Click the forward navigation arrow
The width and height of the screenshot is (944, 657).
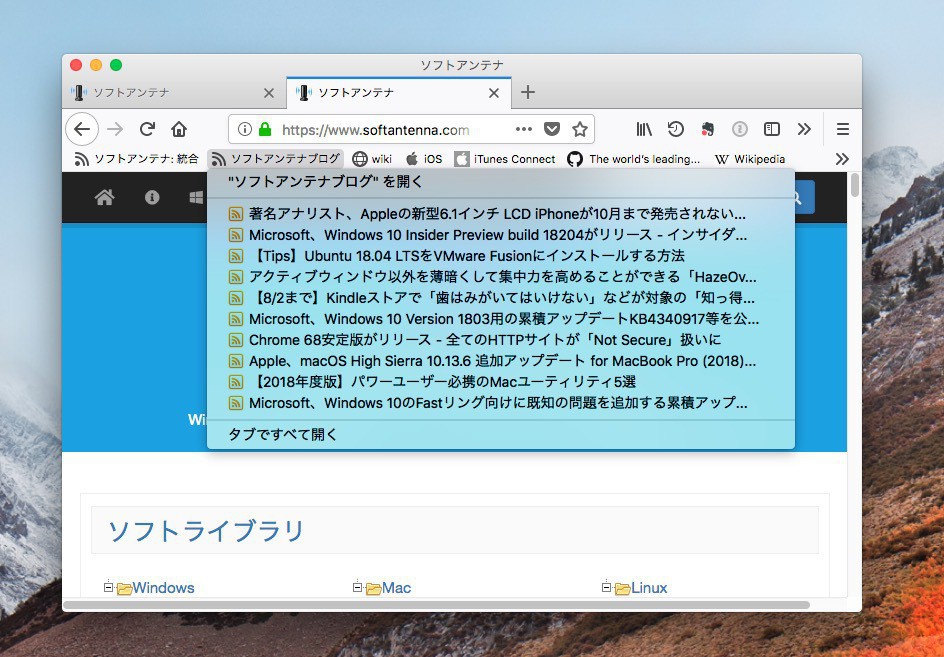[115, 129]
